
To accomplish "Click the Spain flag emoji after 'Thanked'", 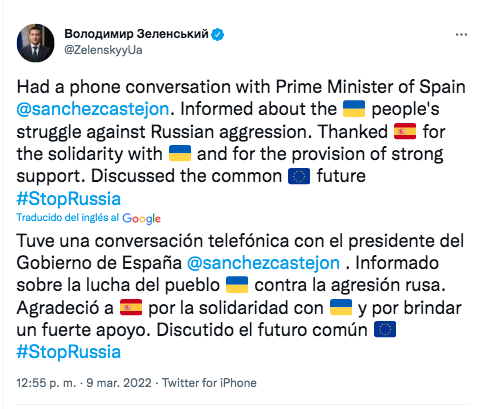I will coord(405,131).
